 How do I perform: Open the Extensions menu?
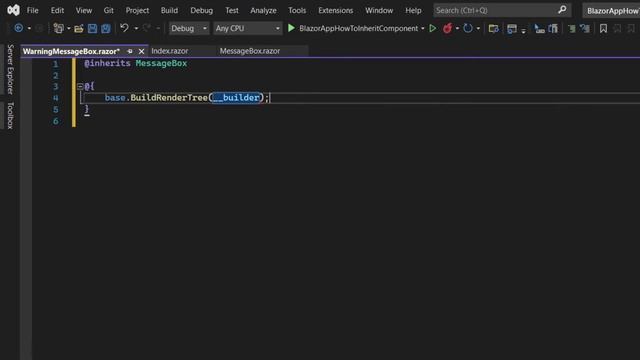coord(336,10)
